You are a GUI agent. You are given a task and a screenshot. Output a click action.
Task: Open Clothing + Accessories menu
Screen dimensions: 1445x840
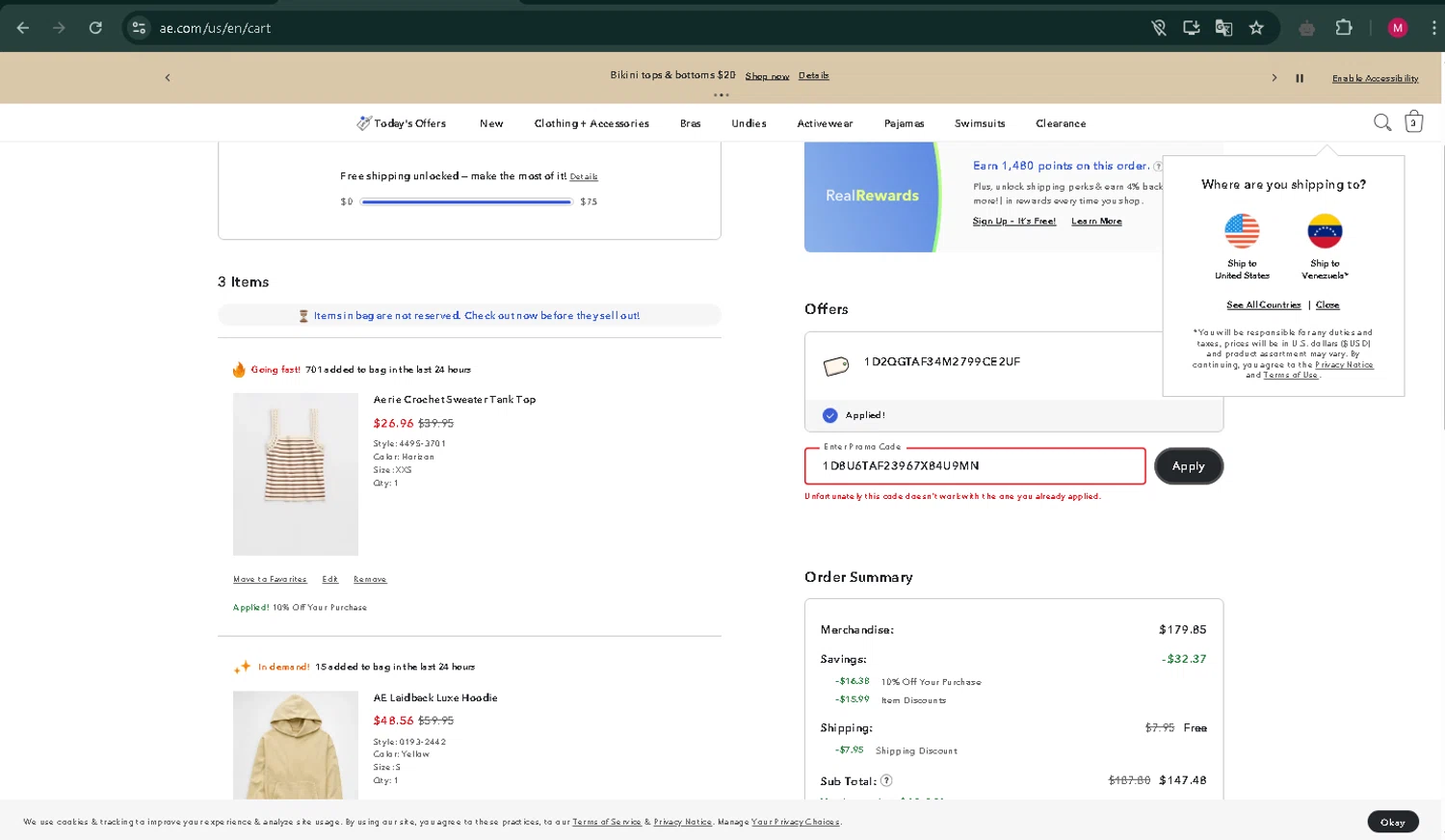coord(591,123)
